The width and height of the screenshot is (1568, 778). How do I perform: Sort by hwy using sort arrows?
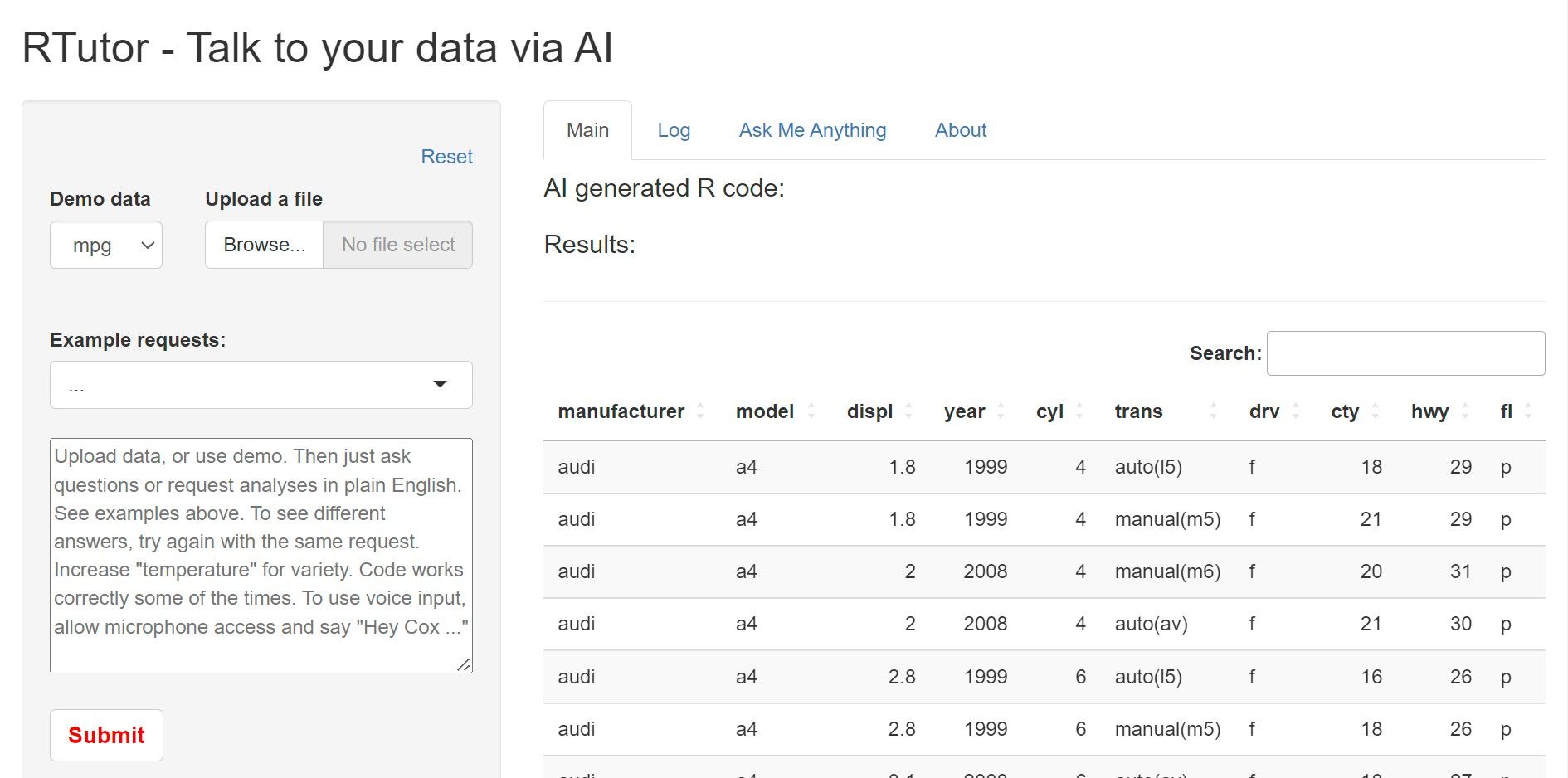pyautogui.click(x=1465, y=411)
